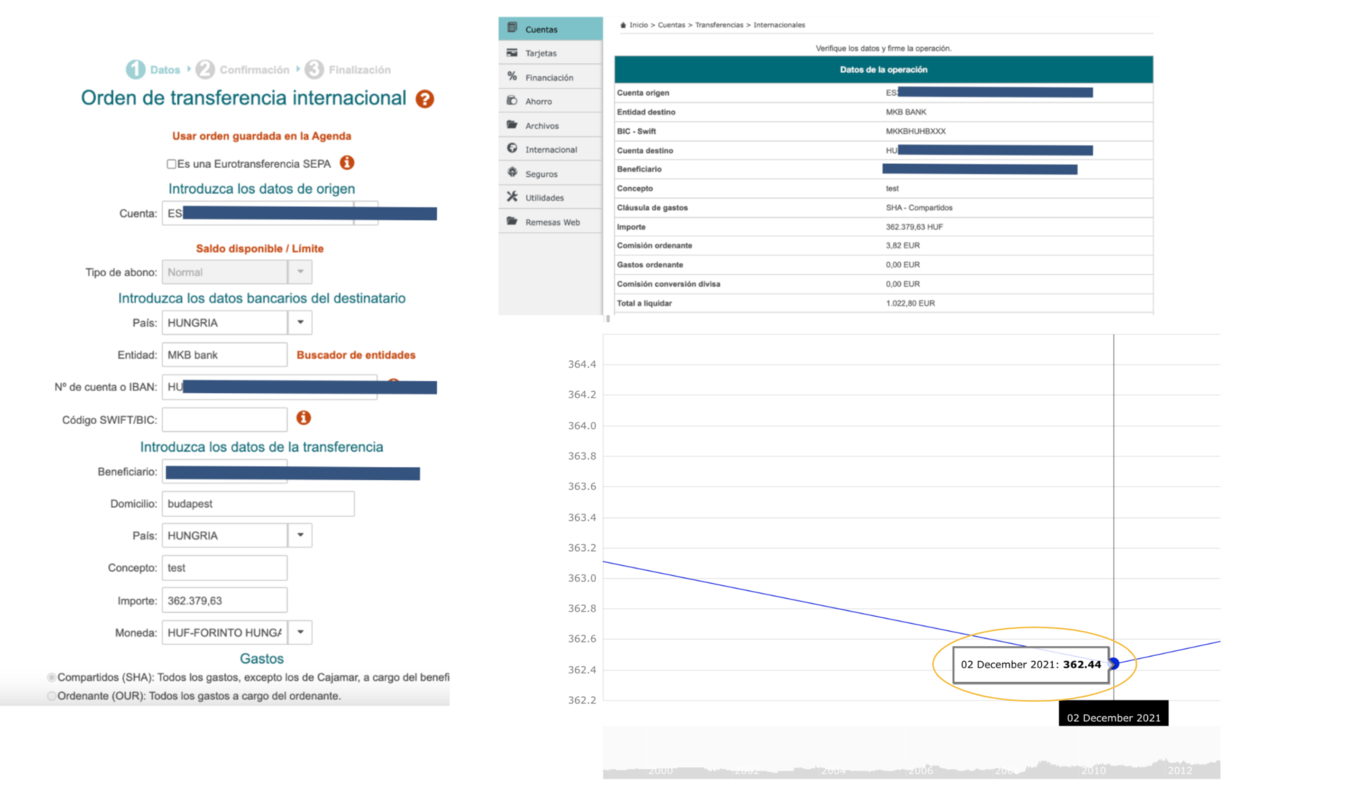
Task: Select Ordenante (OUR) expenses option
Action: pos(52,696)
